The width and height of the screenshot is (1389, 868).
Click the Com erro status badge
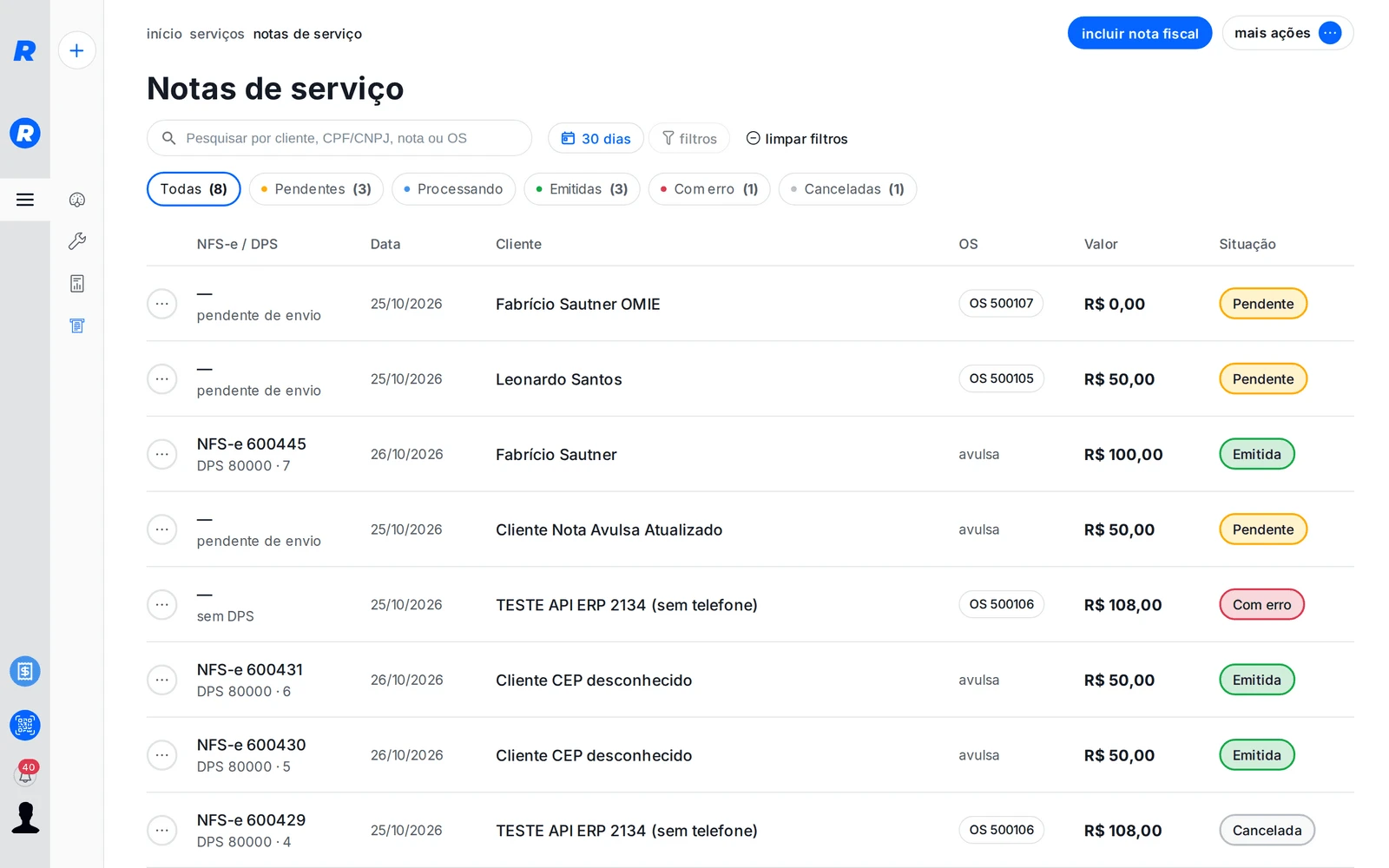(1261, 605)
